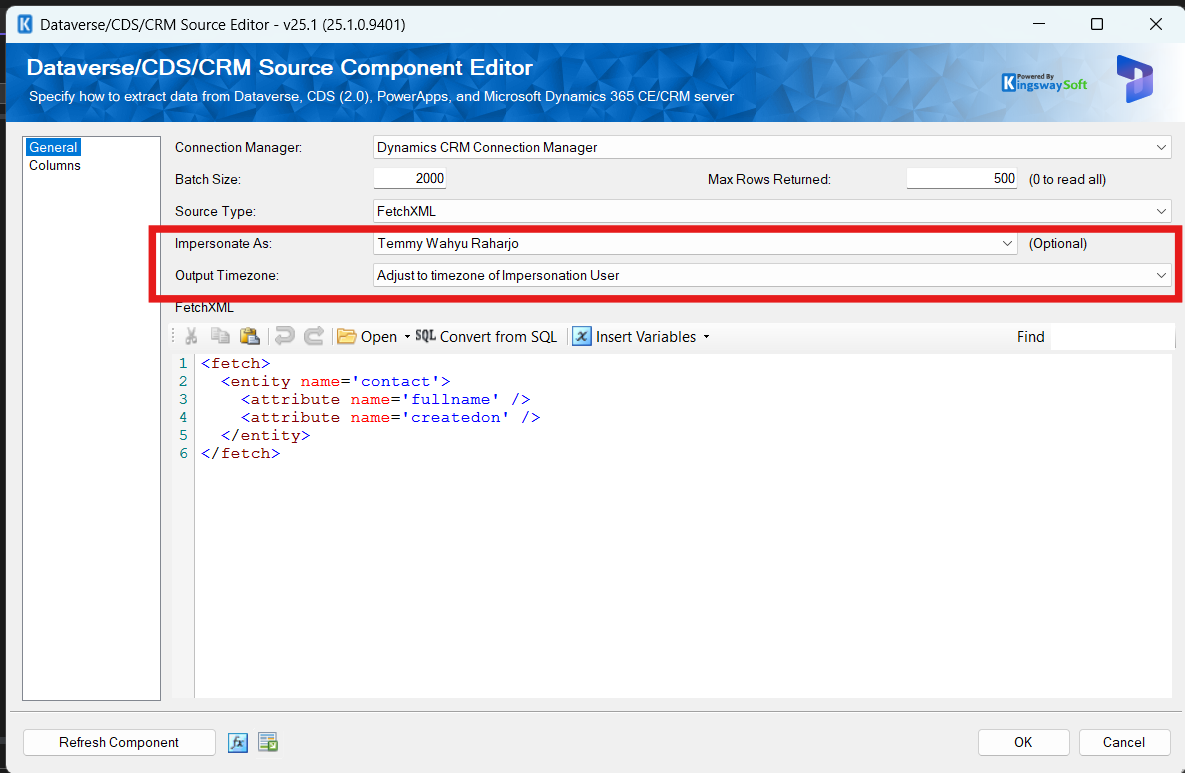Screen dimensions: 1185x773
Task: Click the Redo arrow icon
Action: (314, 336)
